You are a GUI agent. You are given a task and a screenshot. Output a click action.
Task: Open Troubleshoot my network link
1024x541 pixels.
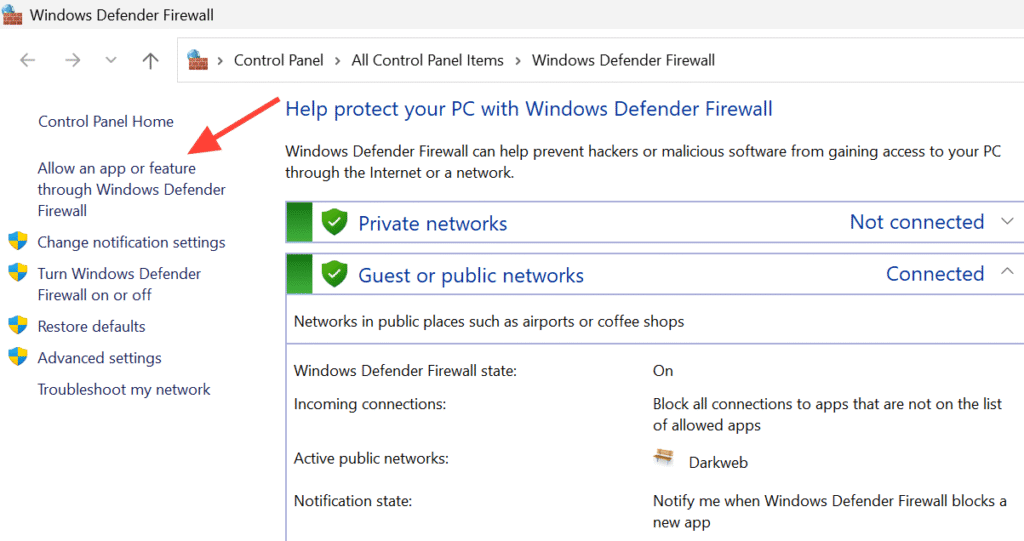click(124, 389)
